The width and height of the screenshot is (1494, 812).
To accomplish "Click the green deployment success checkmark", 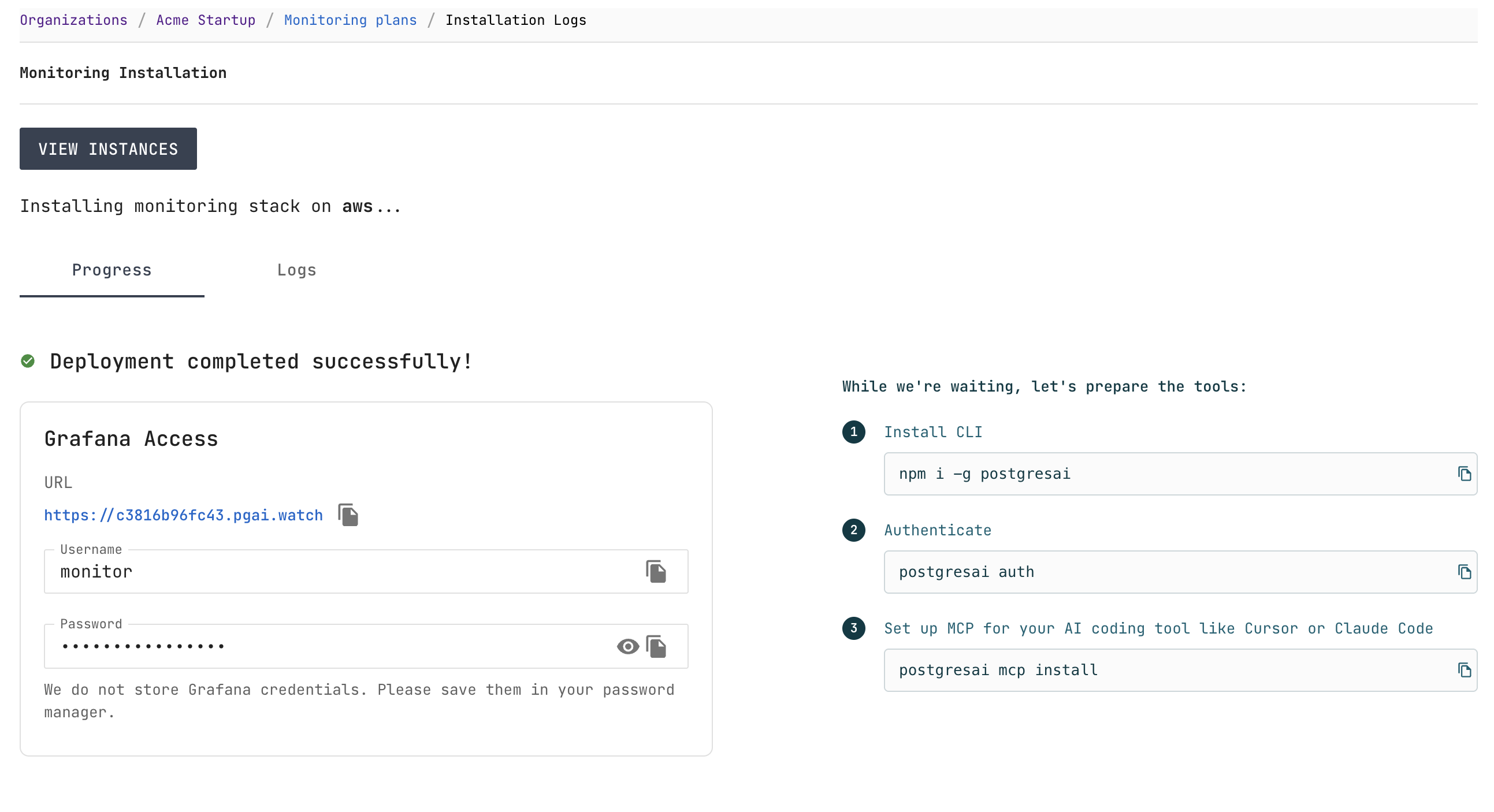I will click(x=28, y=361).
